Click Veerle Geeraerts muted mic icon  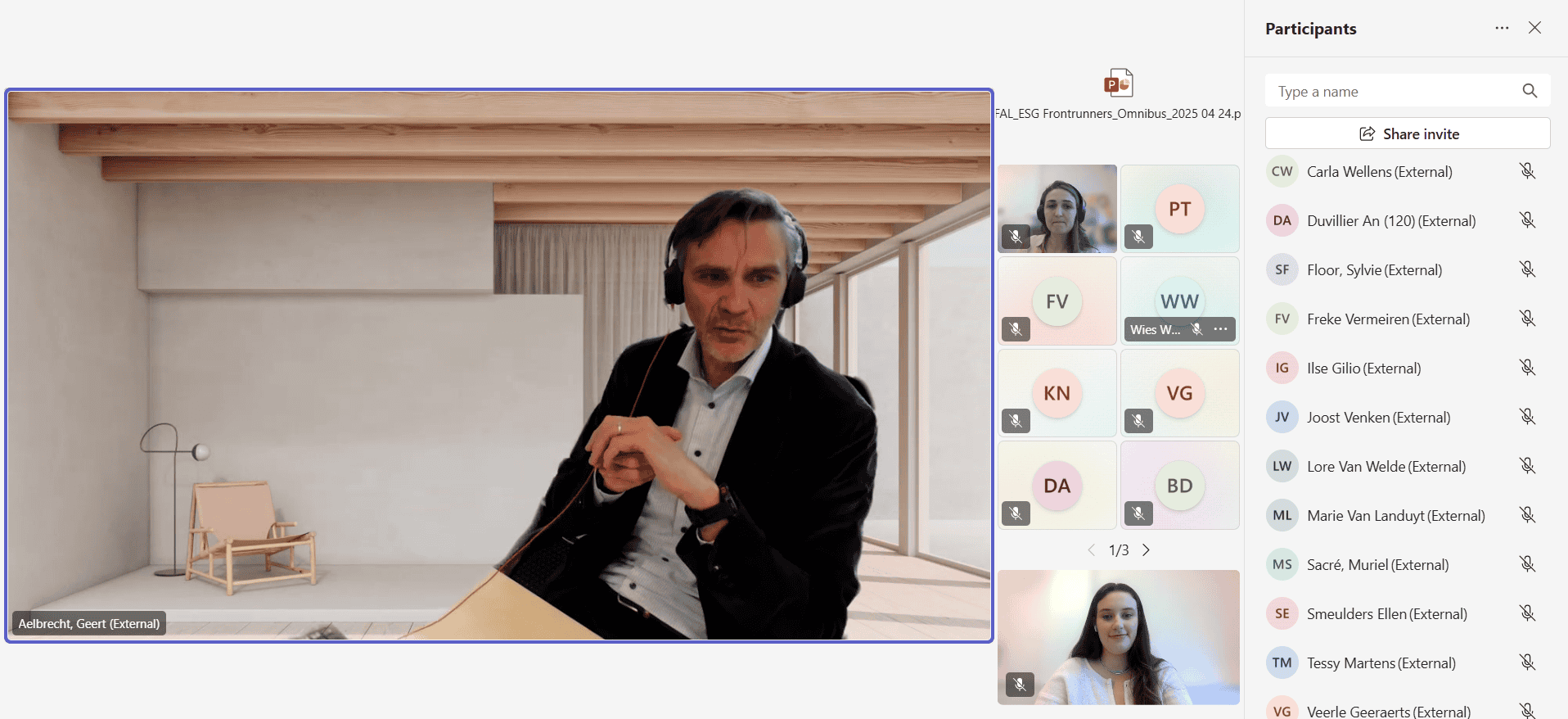[1527, 710]
